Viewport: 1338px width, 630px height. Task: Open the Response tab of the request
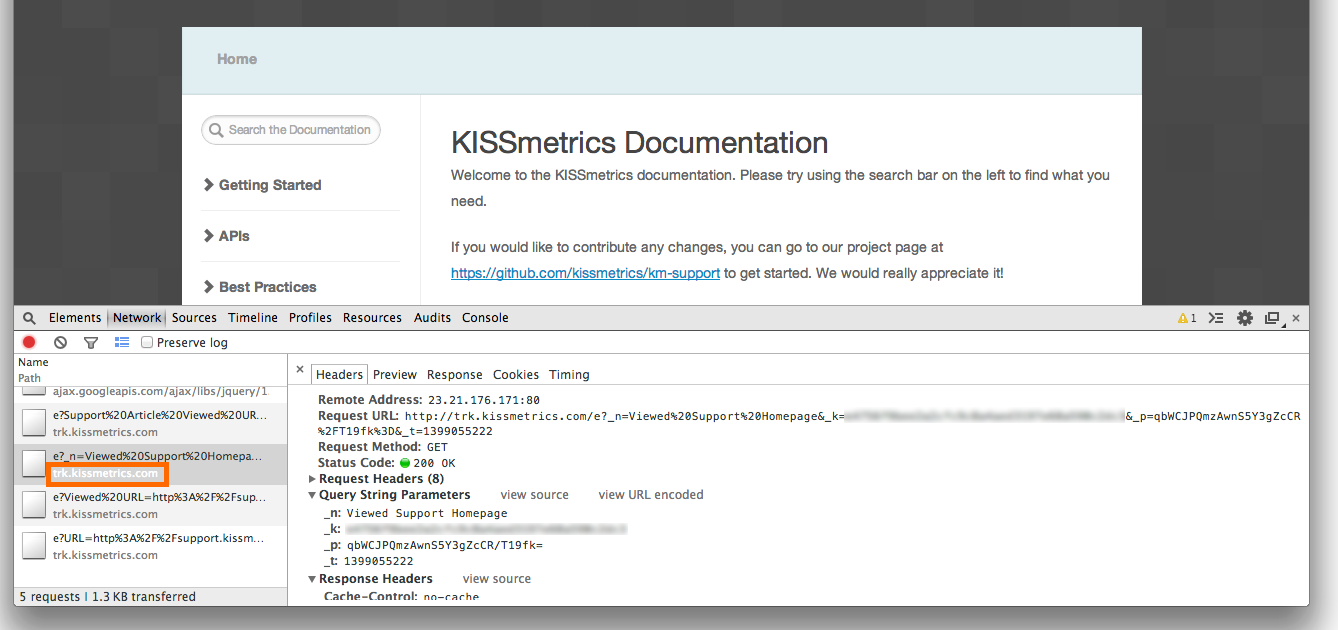tap(455, 374)
